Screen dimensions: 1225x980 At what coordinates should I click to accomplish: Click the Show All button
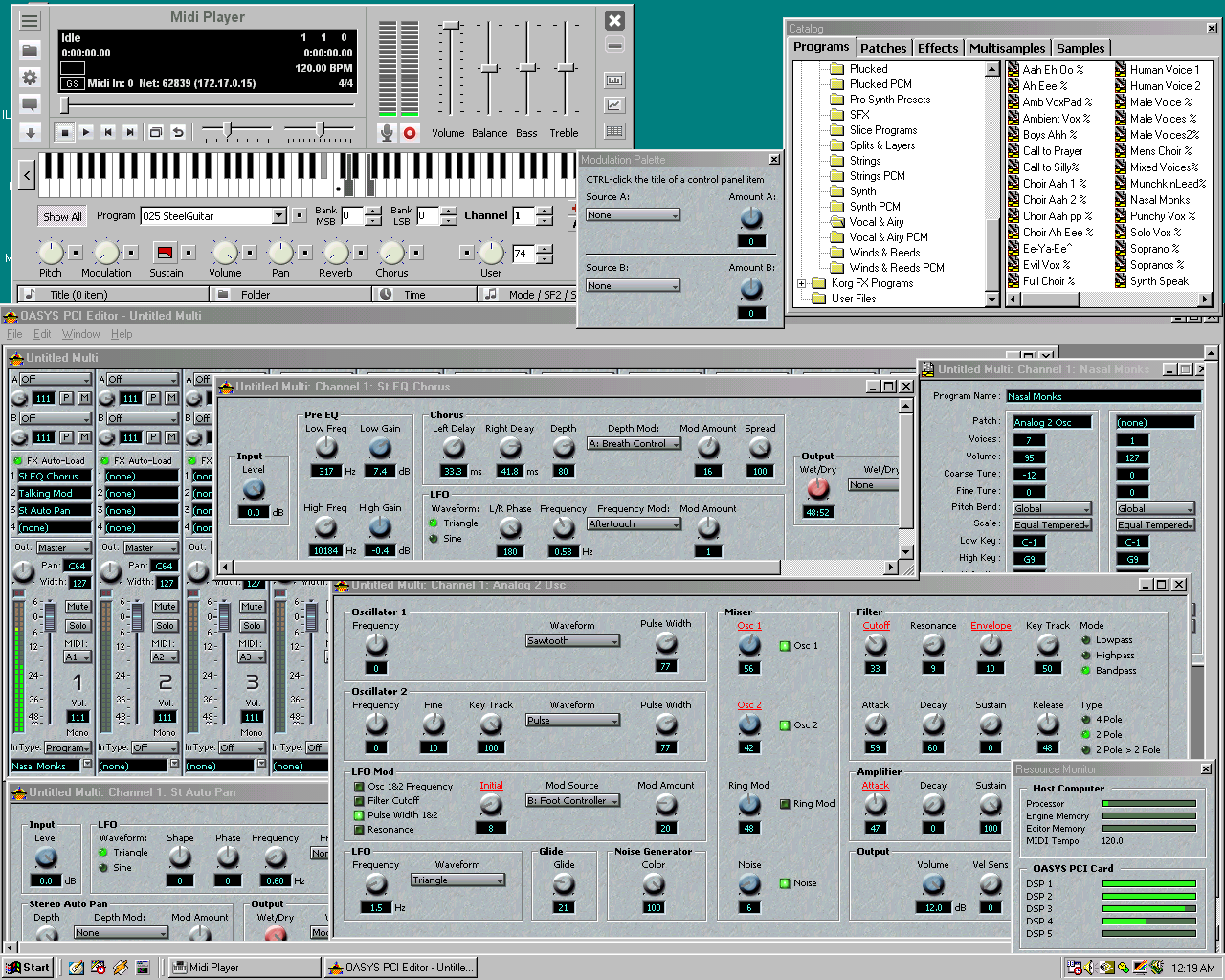click(x=62, y=216)
